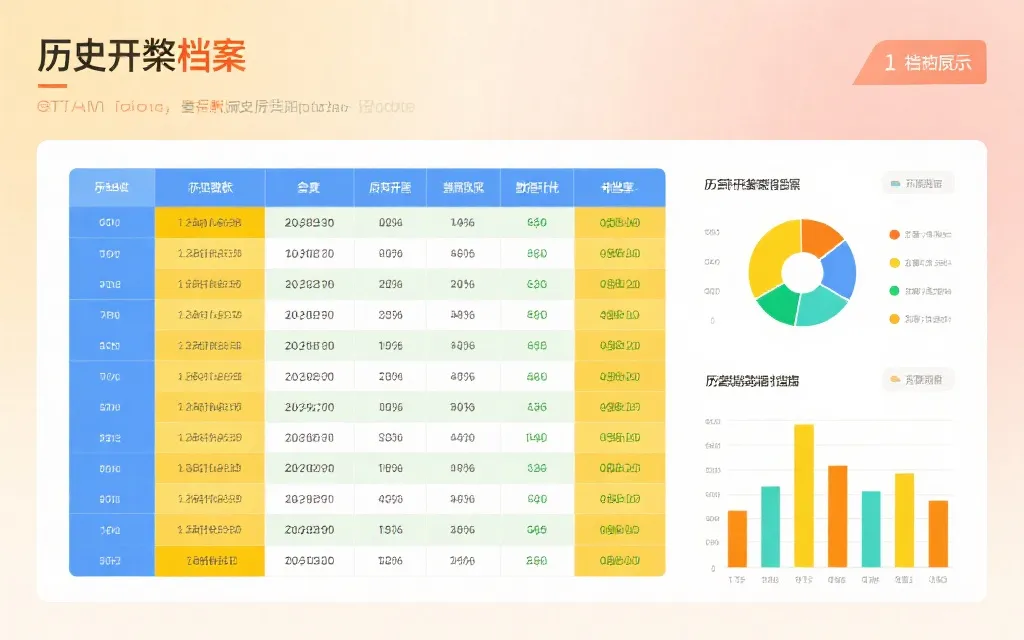1024x640 pixels.
Task: Open sorting on the second table header column
Action: pos(210,188)
